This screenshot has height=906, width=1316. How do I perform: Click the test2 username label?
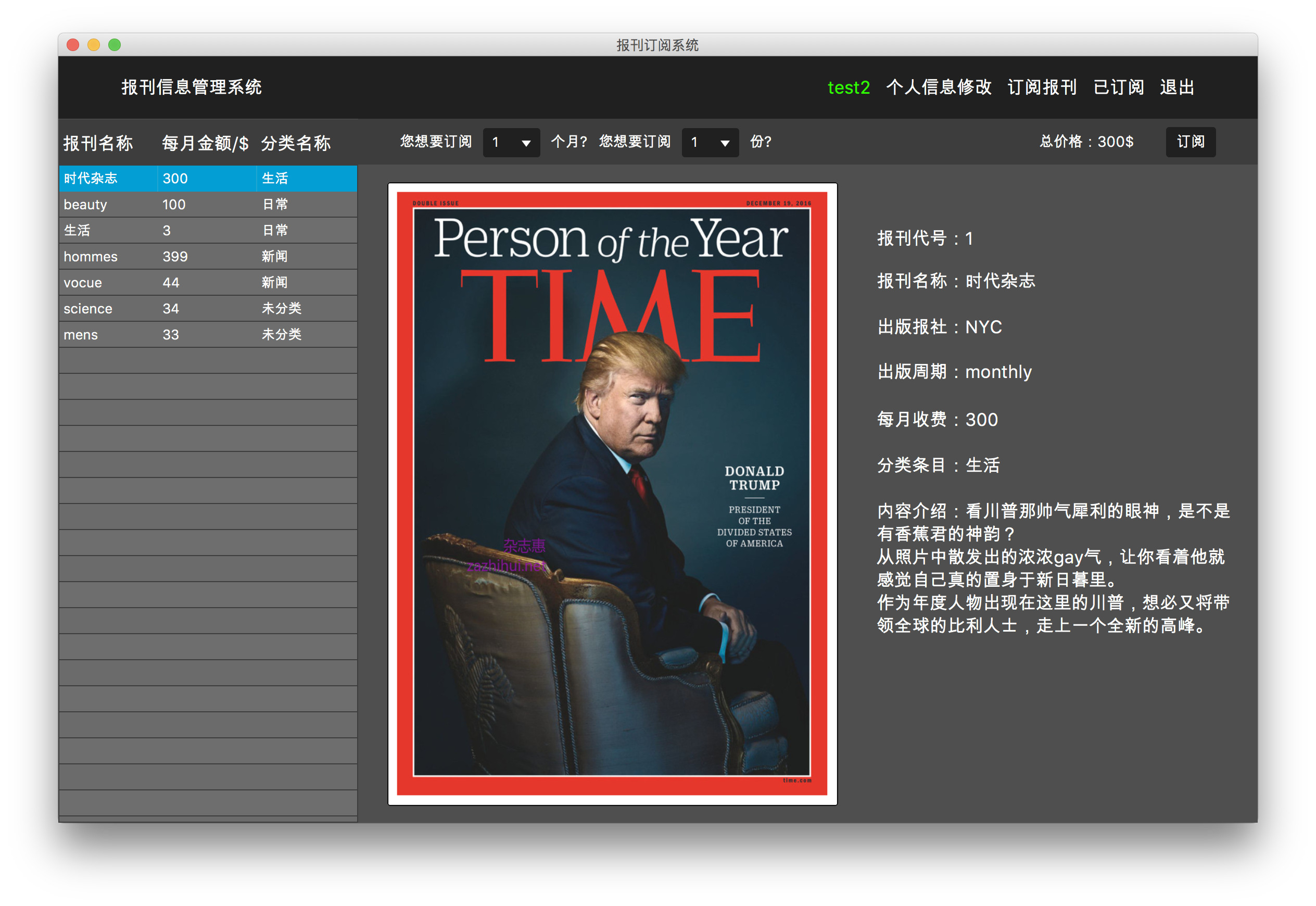click(849, 87)
